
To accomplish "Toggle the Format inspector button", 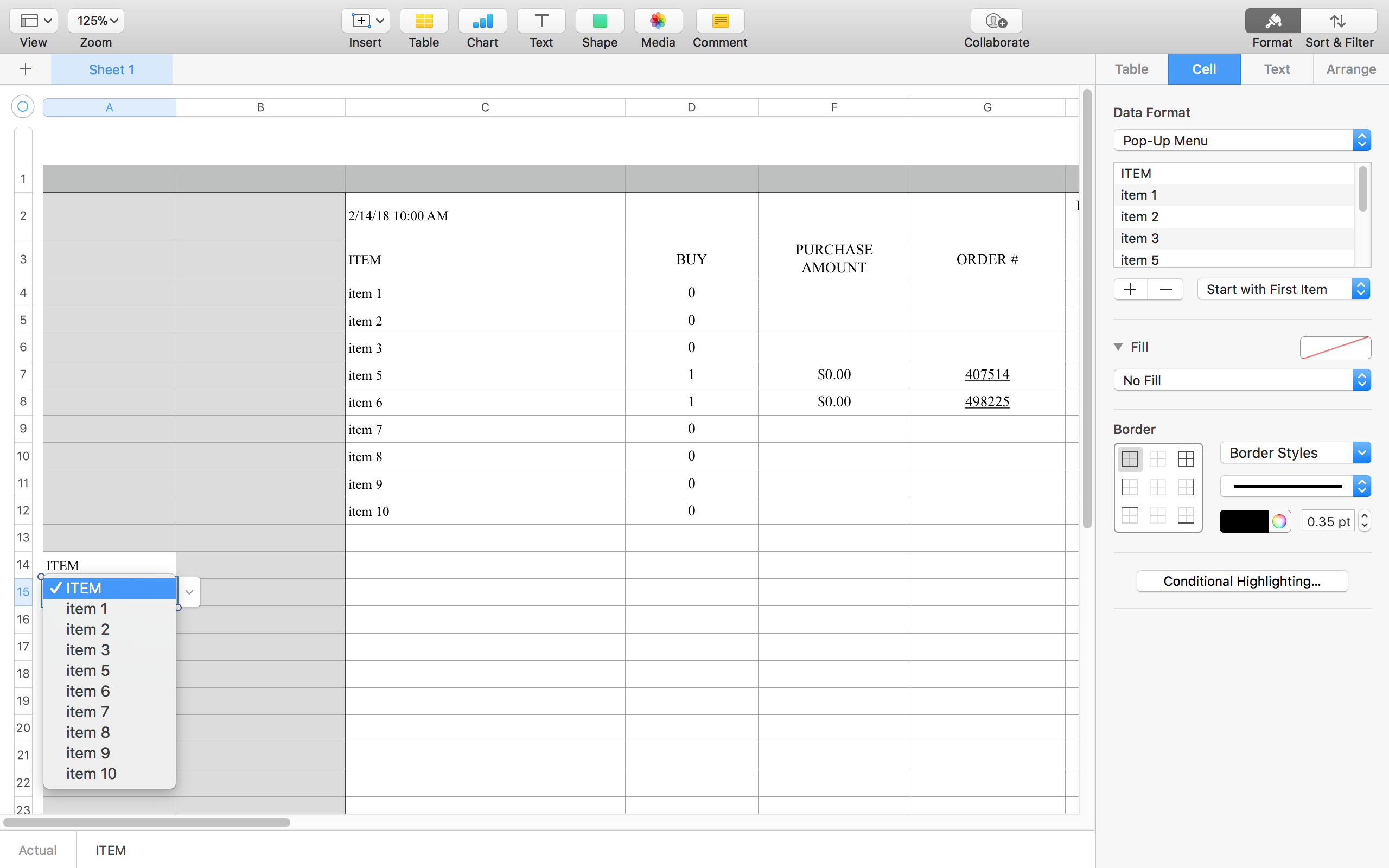I will click(x=1272, y=21).
